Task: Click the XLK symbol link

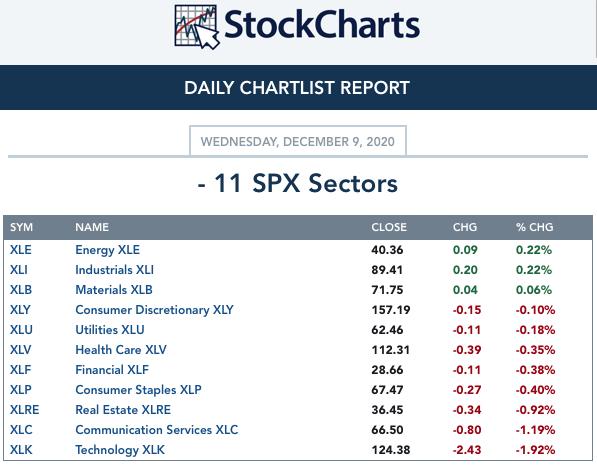Action: (x=21, y=450)
